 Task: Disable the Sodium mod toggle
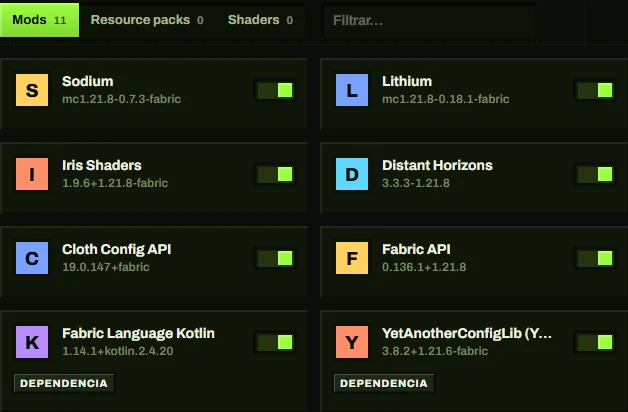click(x=276, y=90)
